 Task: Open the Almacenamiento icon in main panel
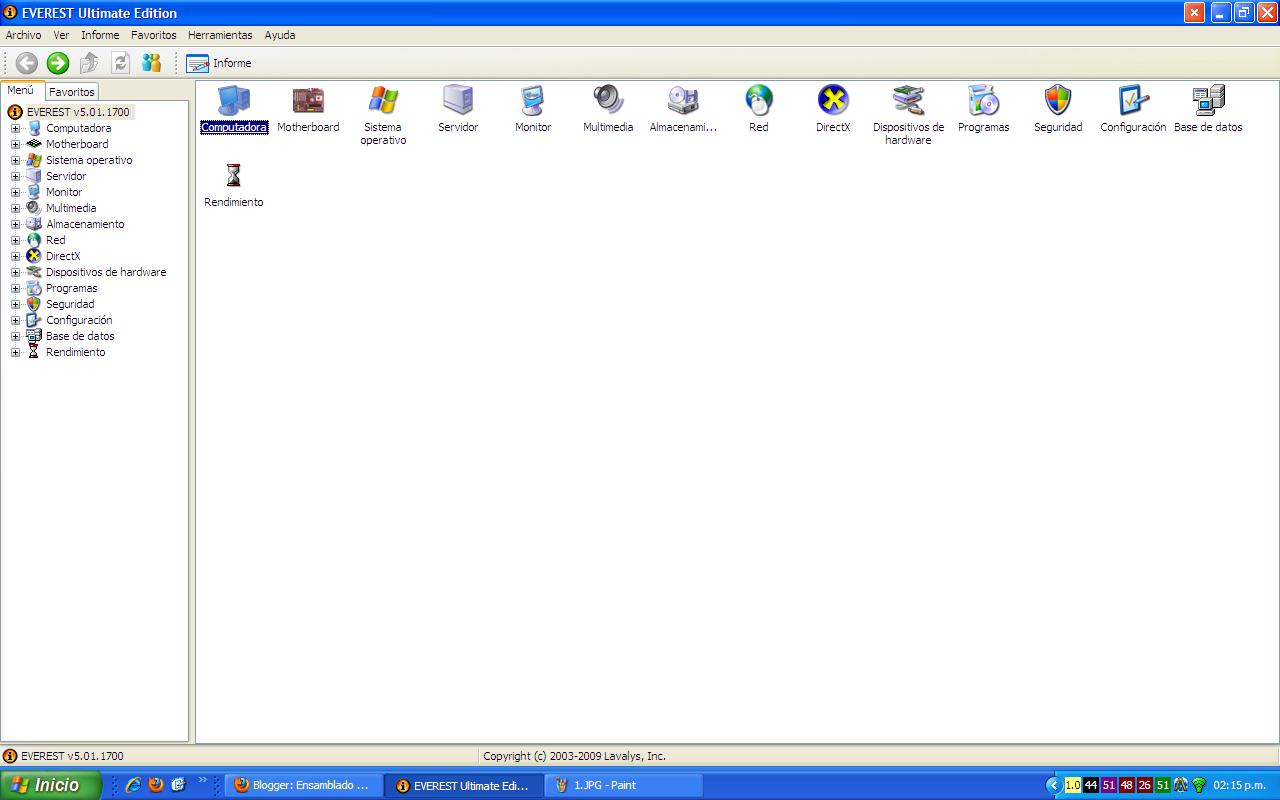click(x=683, y=101)
